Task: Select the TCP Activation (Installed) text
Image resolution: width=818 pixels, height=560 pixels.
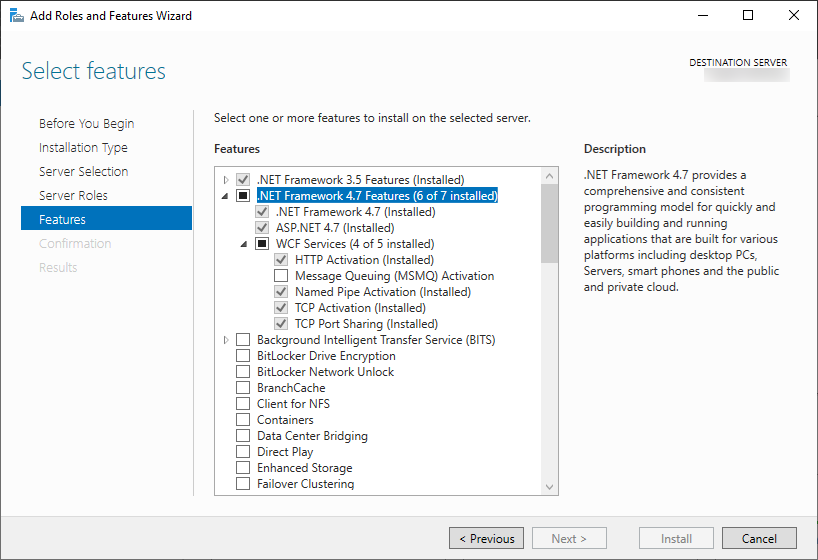Action: coord(360,308)
